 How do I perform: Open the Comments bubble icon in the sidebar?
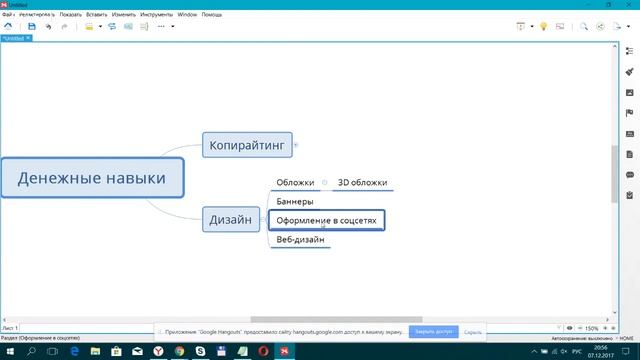[x=630, y=175]
